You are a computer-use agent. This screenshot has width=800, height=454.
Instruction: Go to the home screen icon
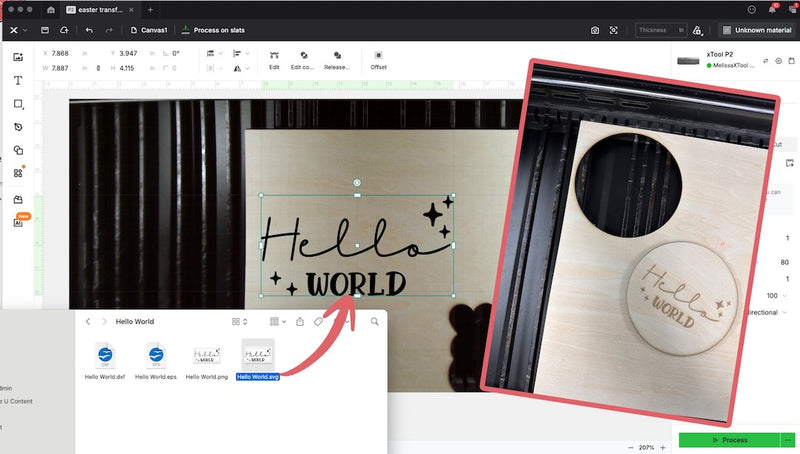pyautogui.click(x=51, y=10)
